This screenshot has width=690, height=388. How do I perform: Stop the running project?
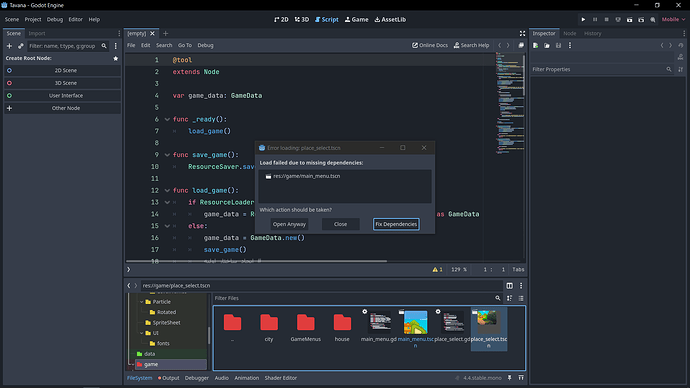[x=606, y=19]
